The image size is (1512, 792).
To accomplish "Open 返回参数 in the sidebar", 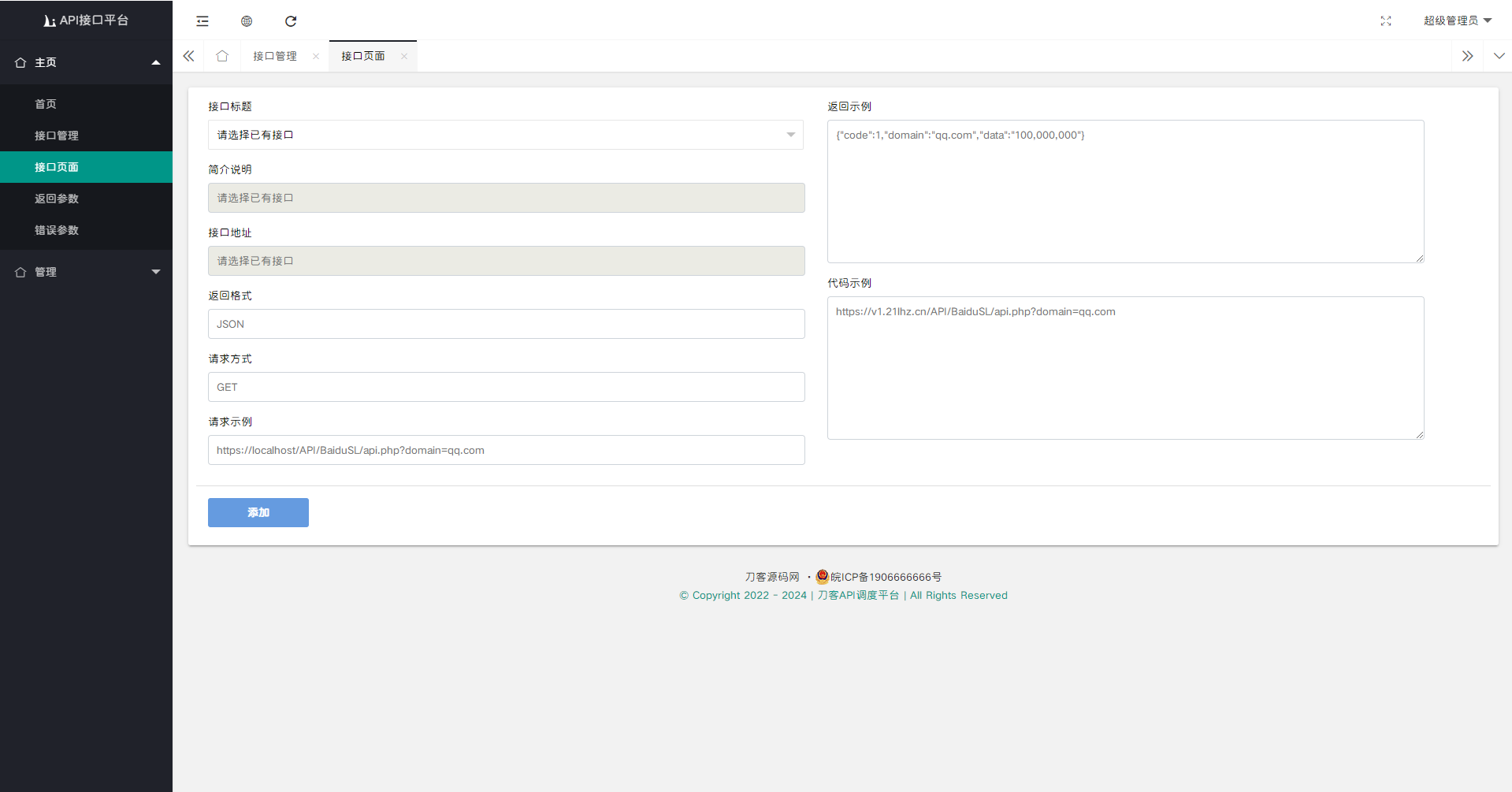I will point(57,199).
